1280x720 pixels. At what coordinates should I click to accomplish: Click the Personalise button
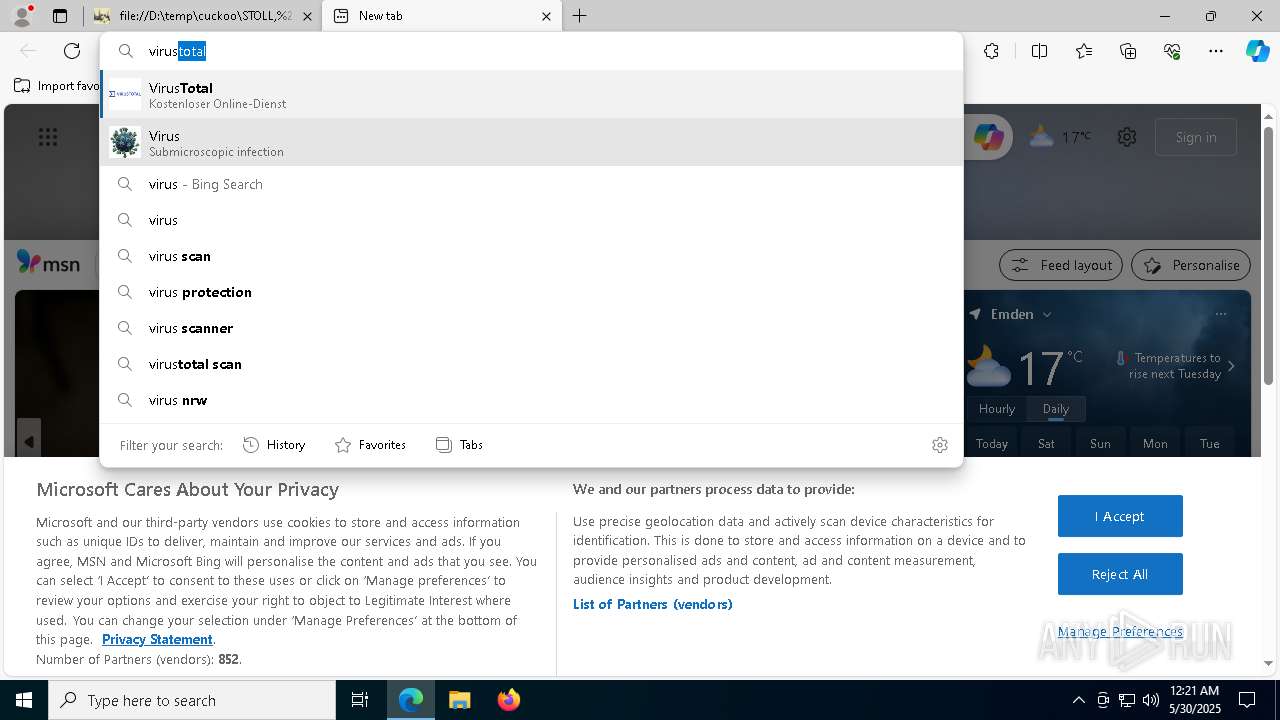coord(1191,265)
